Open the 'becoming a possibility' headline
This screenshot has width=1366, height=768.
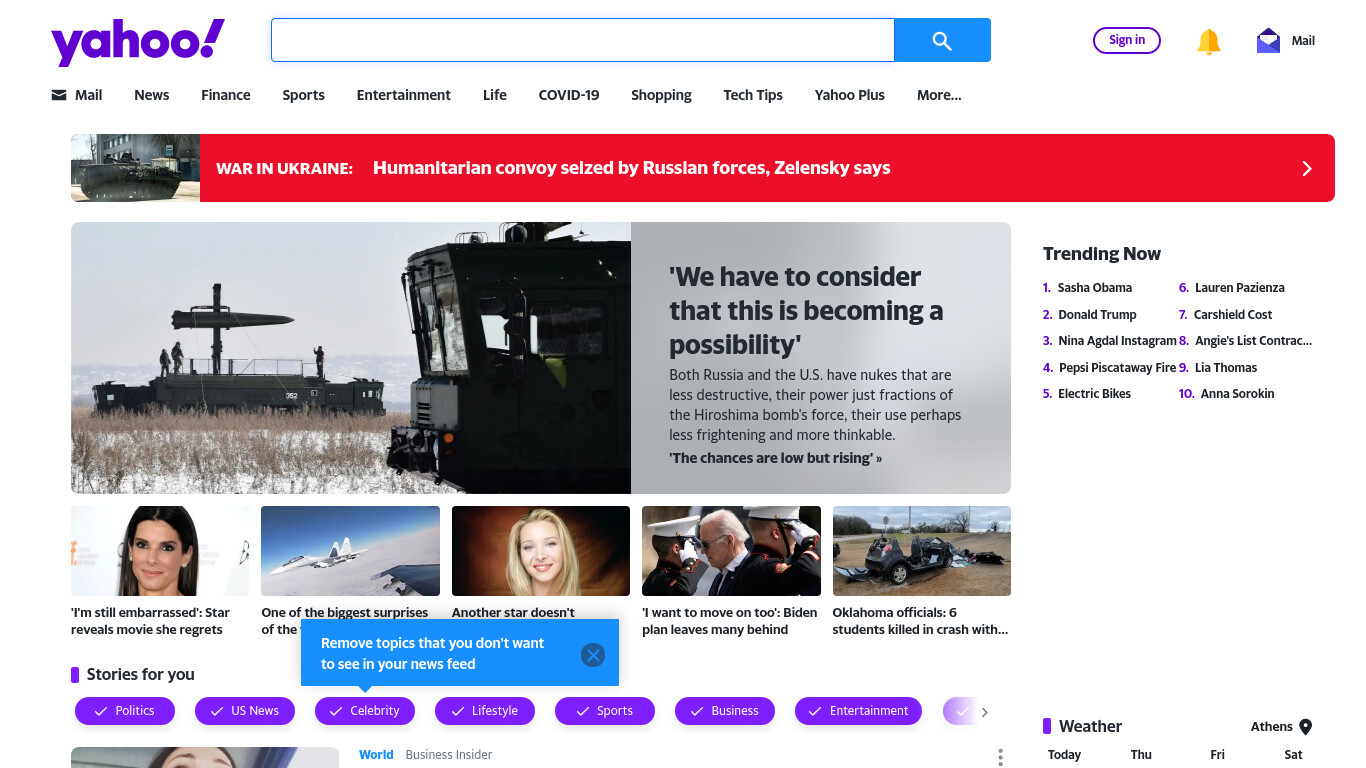point(806,310)
